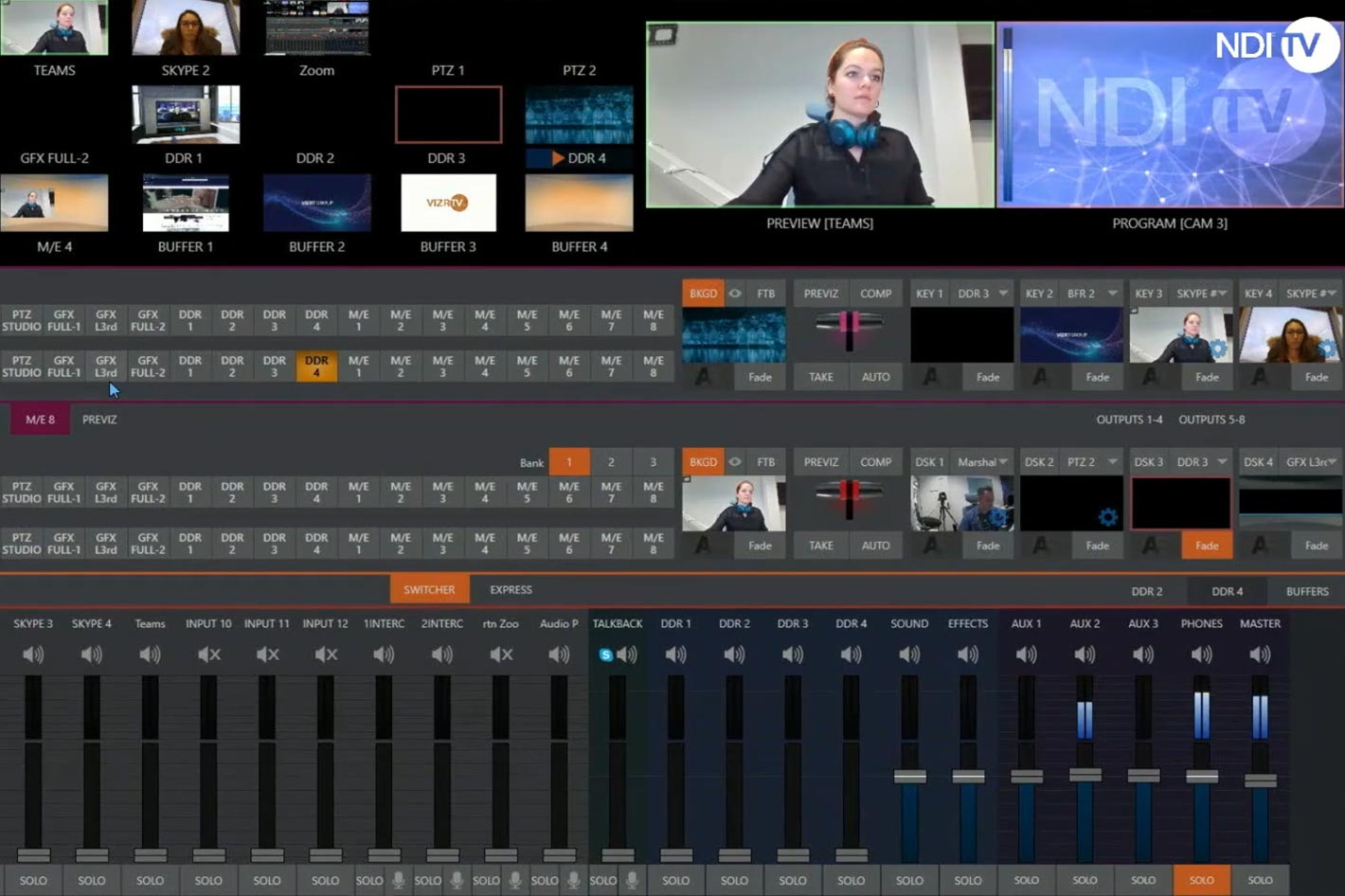Open the gear settings on KEY 4 thumbnail
Viewport: 1345px width, 896px height.
pos(1329,349)
